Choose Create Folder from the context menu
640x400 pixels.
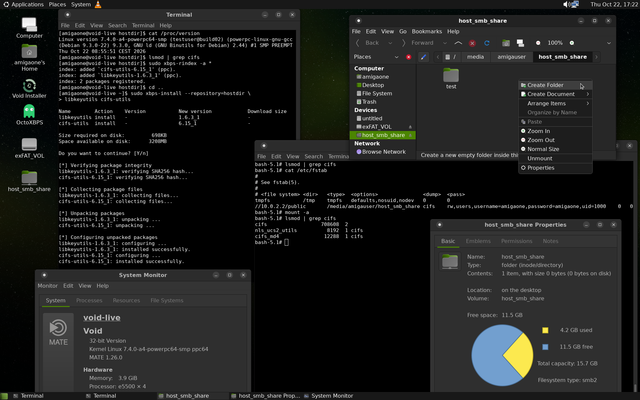[x=556, y=85]
